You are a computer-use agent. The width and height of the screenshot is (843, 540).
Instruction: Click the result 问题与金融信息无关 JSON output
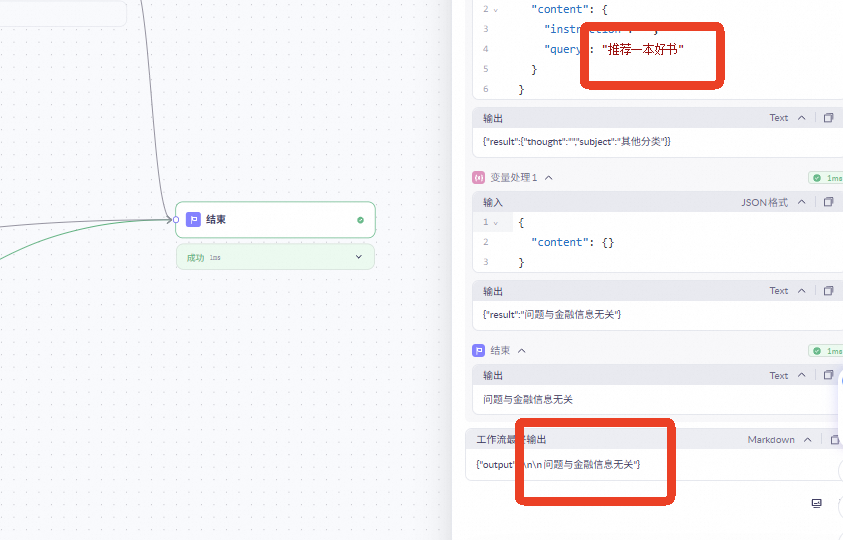coord(552,315)
